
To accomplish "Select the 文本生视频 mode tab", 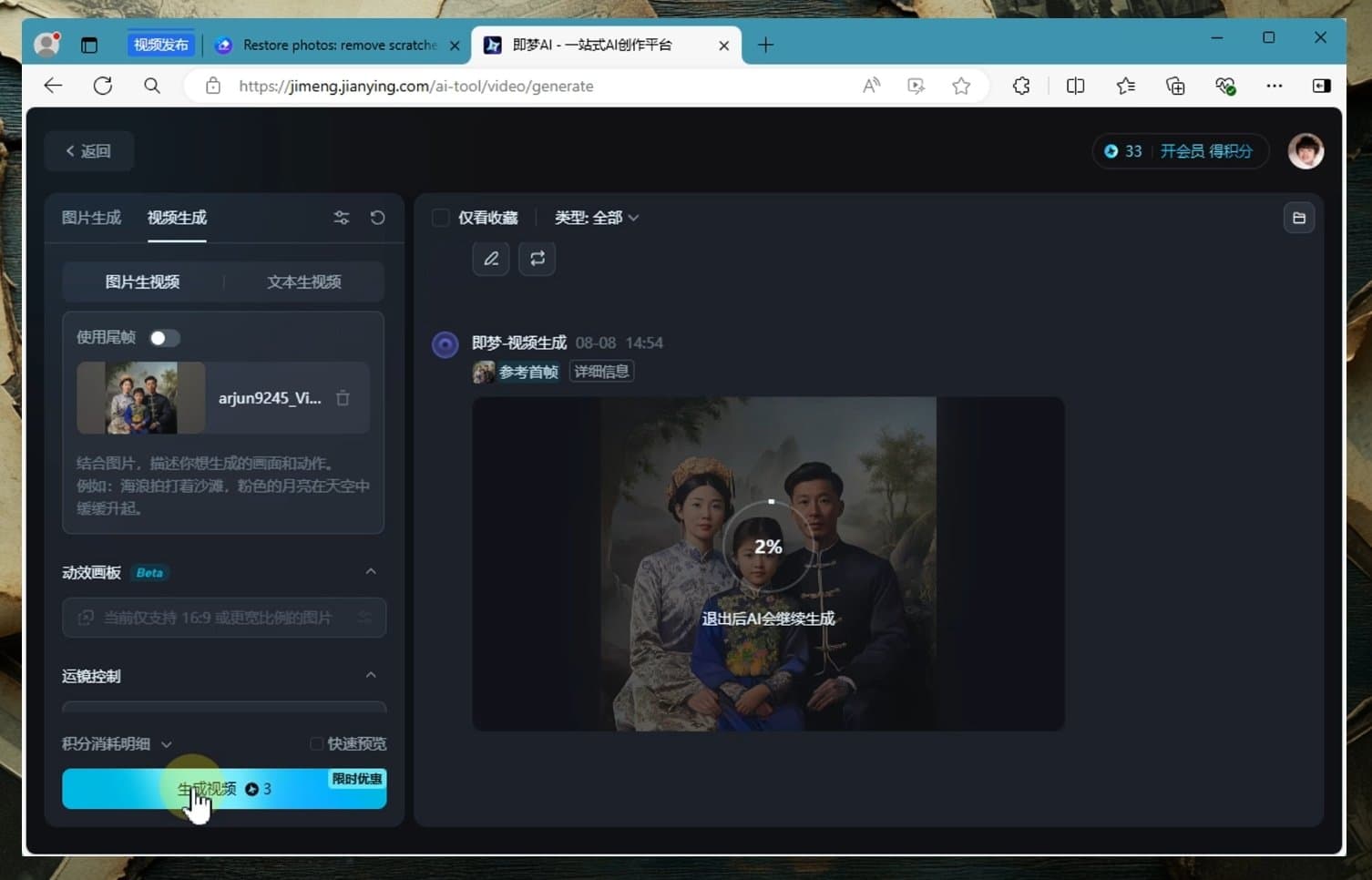I will pyautogui.click(x=304, y=281).
